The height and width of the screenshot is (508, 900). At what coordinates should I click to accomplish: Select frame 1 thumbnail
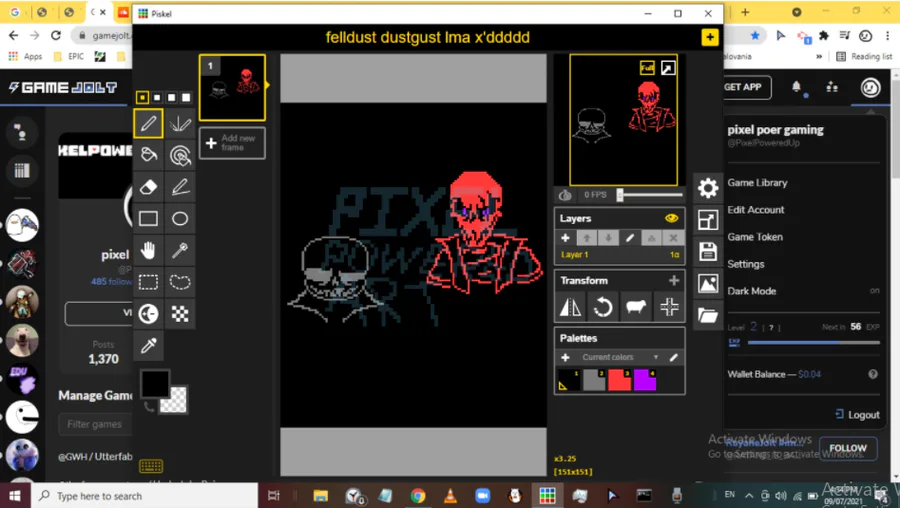coord(232,87)
